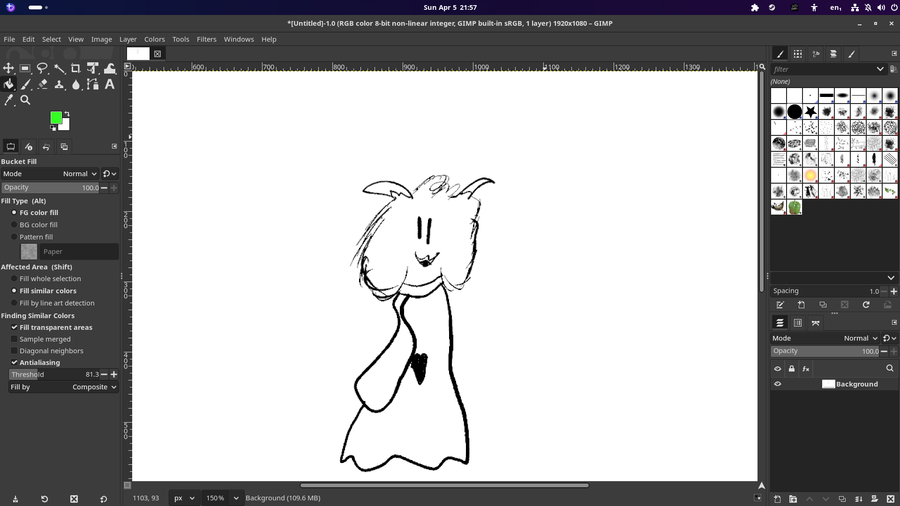Open Bucket Fill Mode dropdown
The image size is (900, 506).
(50, 174)
